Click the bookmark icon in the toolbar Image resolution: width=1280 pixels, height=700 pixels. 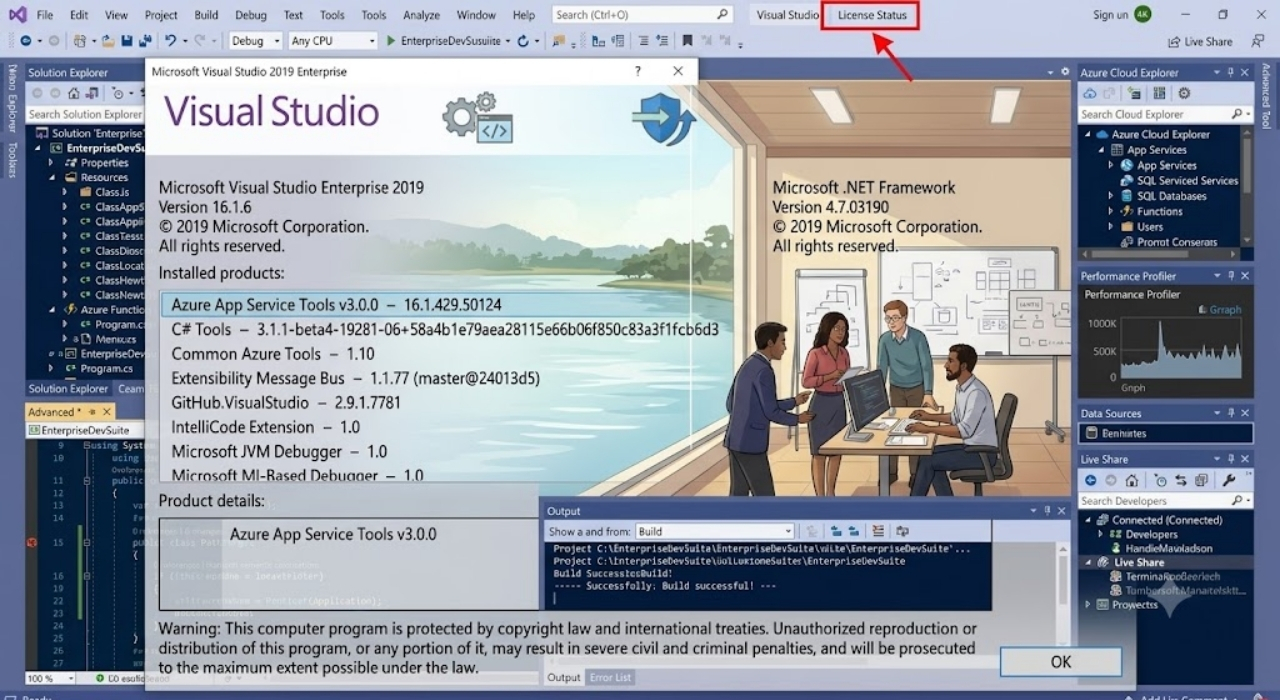click(687, 41)
